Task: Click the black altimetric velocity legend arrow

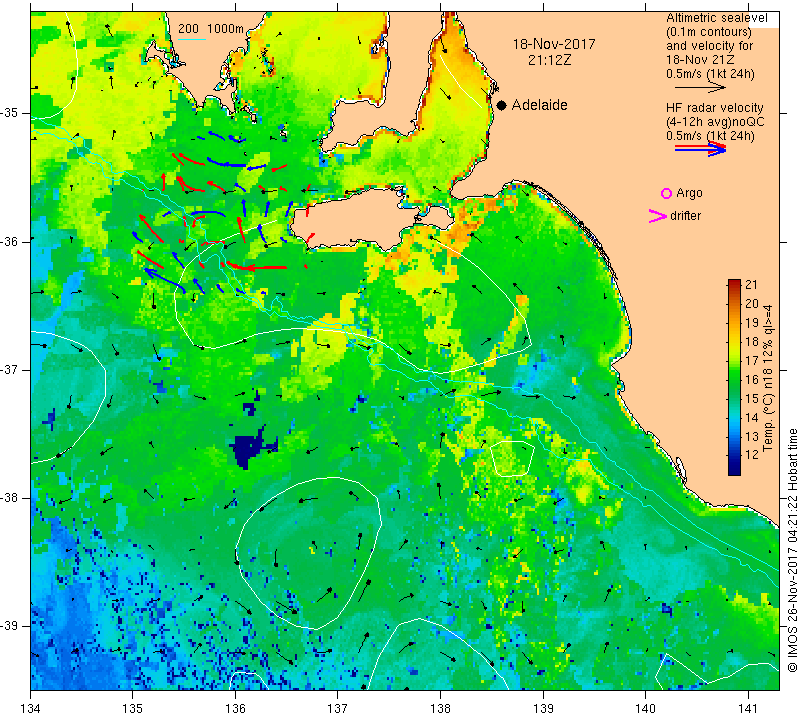Action: tap(699, 88)
